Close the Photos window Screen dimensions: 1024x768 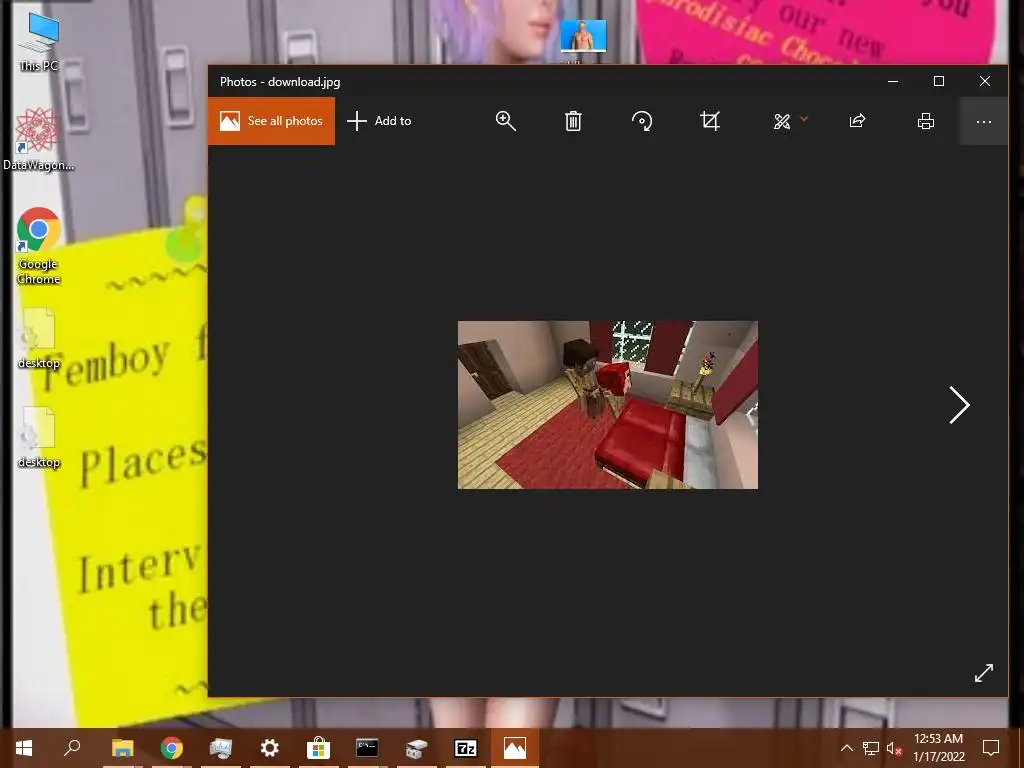tap(985, 82)
